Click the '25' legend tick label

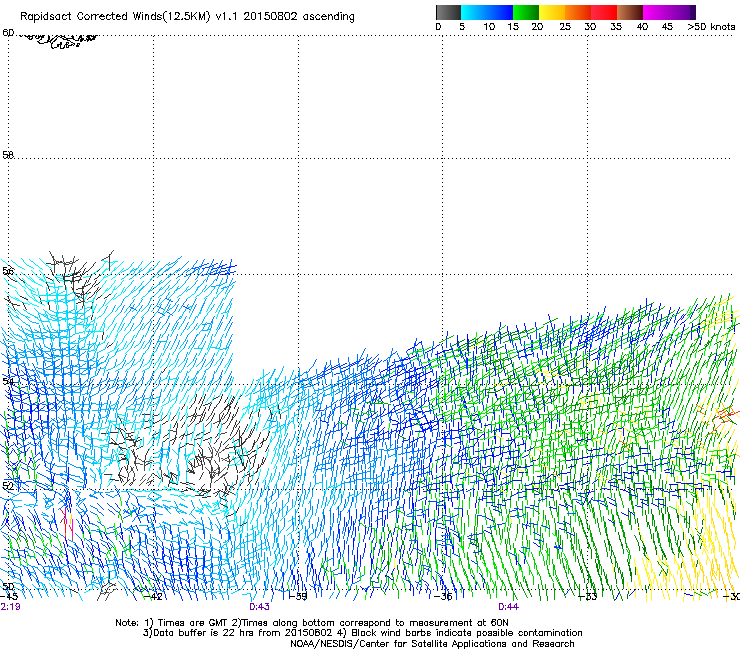pyautogui.click(x=565, y=27)
